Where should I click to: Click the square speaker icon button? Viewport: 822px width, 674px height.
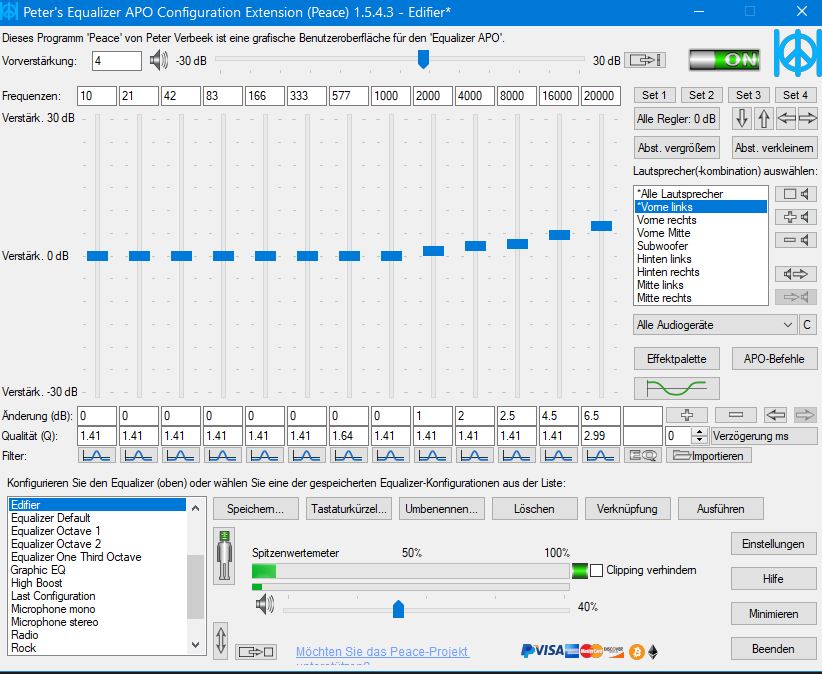796,194
